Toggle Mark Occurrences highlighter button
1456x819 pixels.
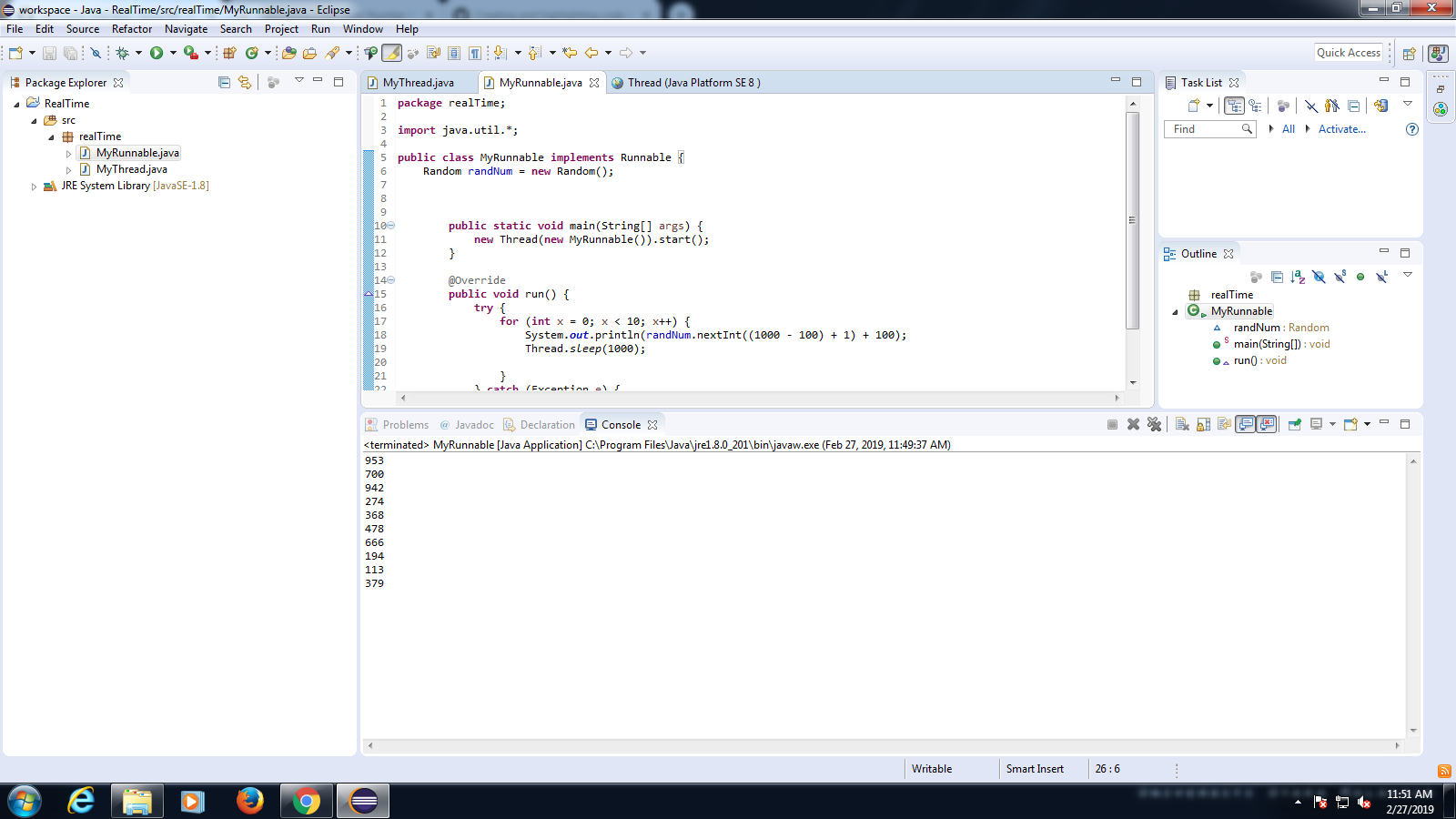392,53
